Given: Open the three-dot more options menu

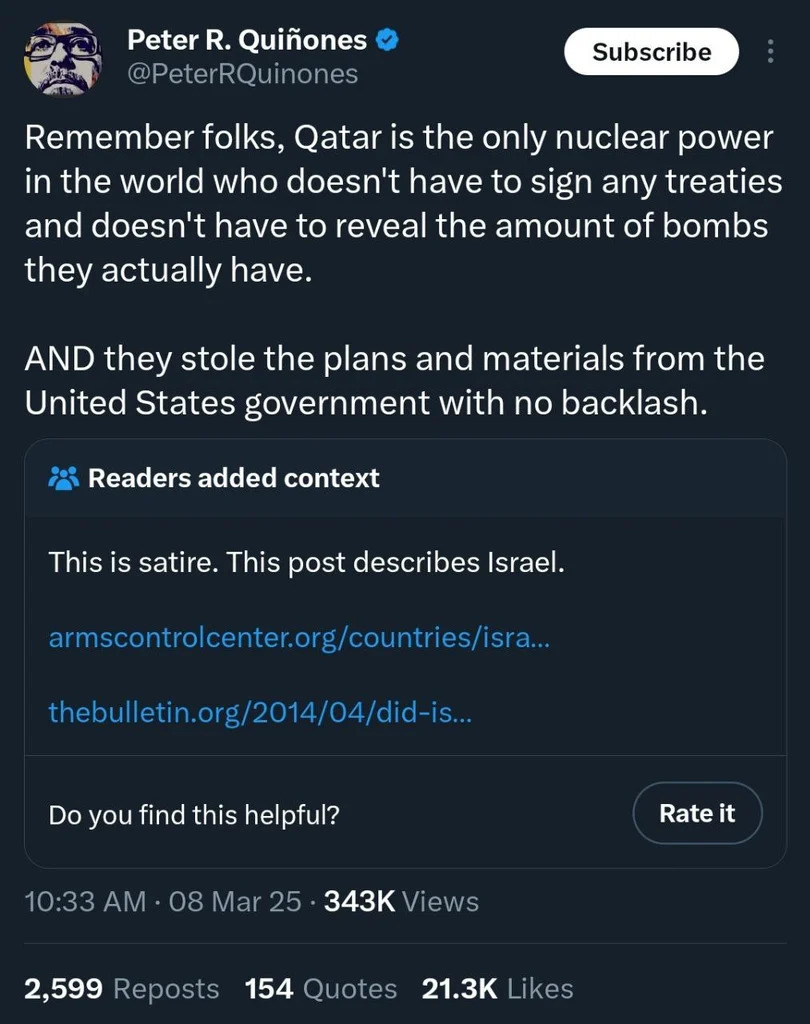Looking at the screenshot, I should [x=768, y=52].
